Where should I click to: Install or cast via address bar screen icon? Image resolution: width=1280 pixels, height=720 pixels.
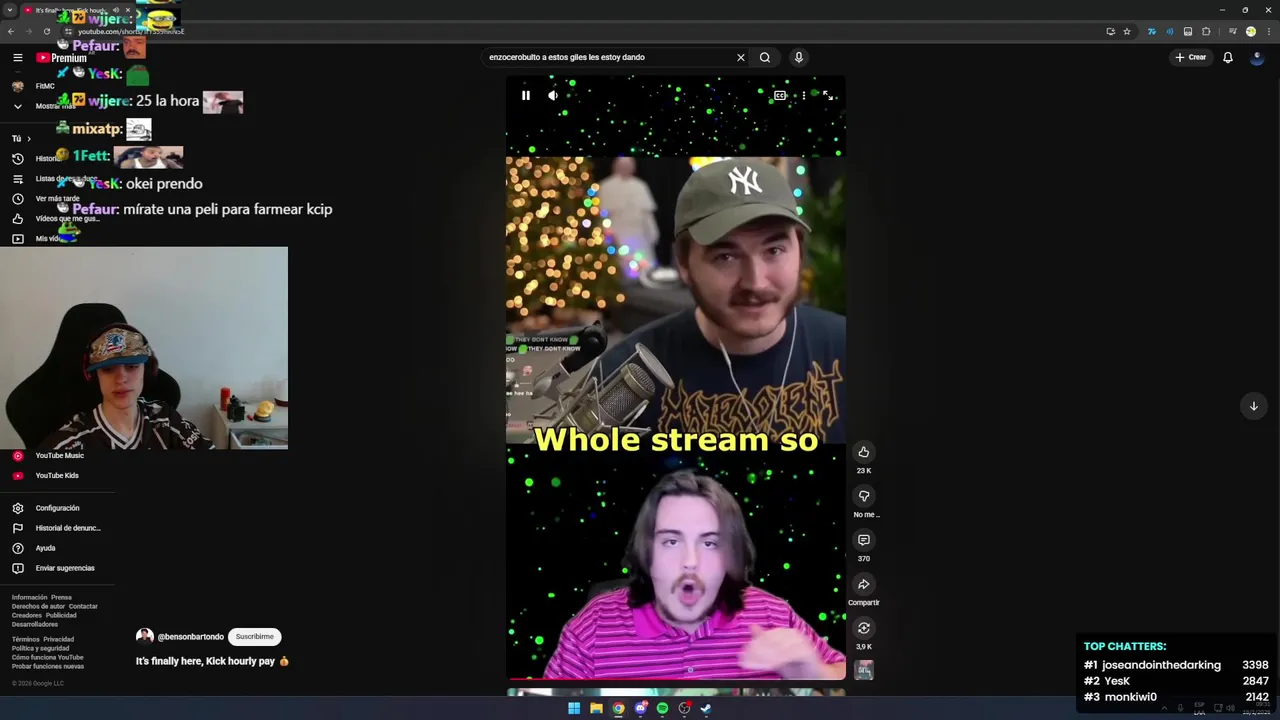(x=1110, y=31)
